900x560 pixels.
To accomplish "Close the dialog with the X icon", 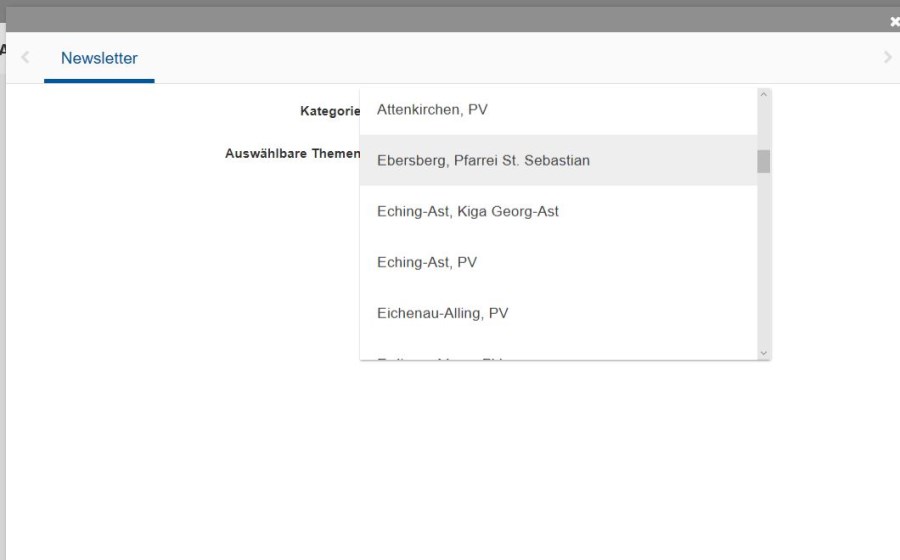I will click(894, 22).
